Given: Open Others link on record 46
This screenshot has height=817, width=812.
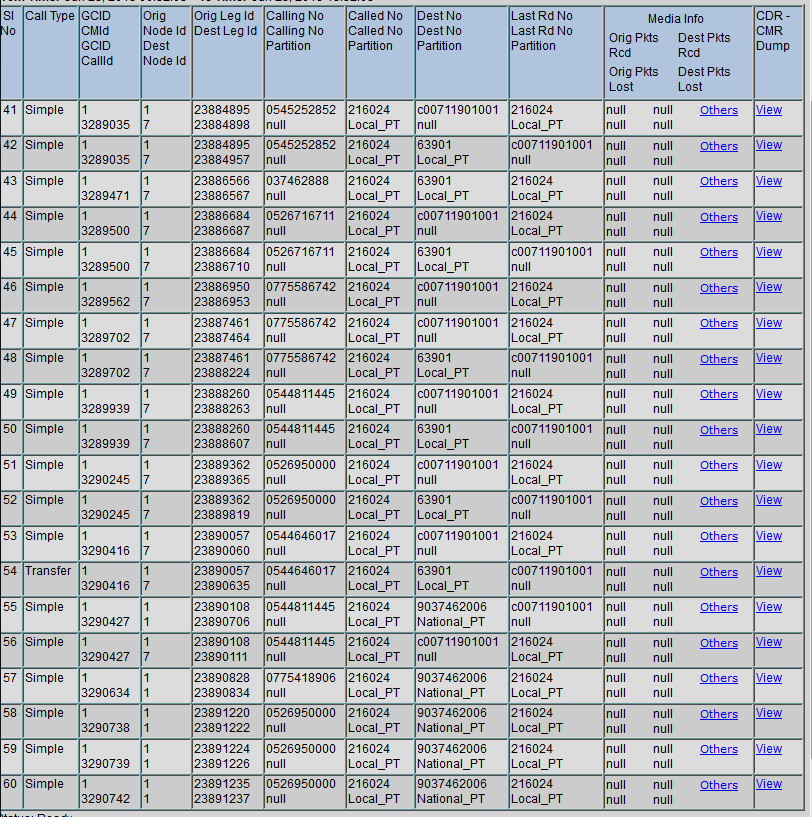Looking at the screenshot, I should click(719, 287).
